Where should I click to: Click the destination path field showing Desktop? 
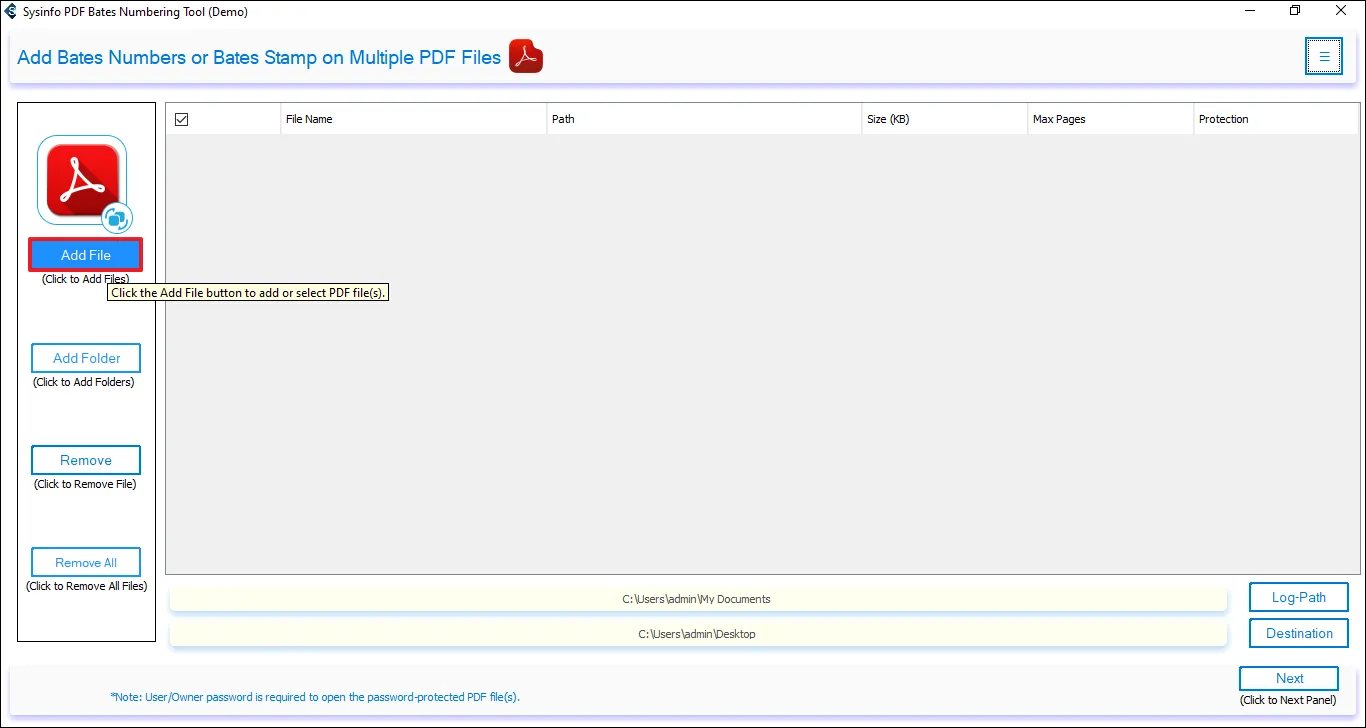pyautogui.click(x=697, y=634)
